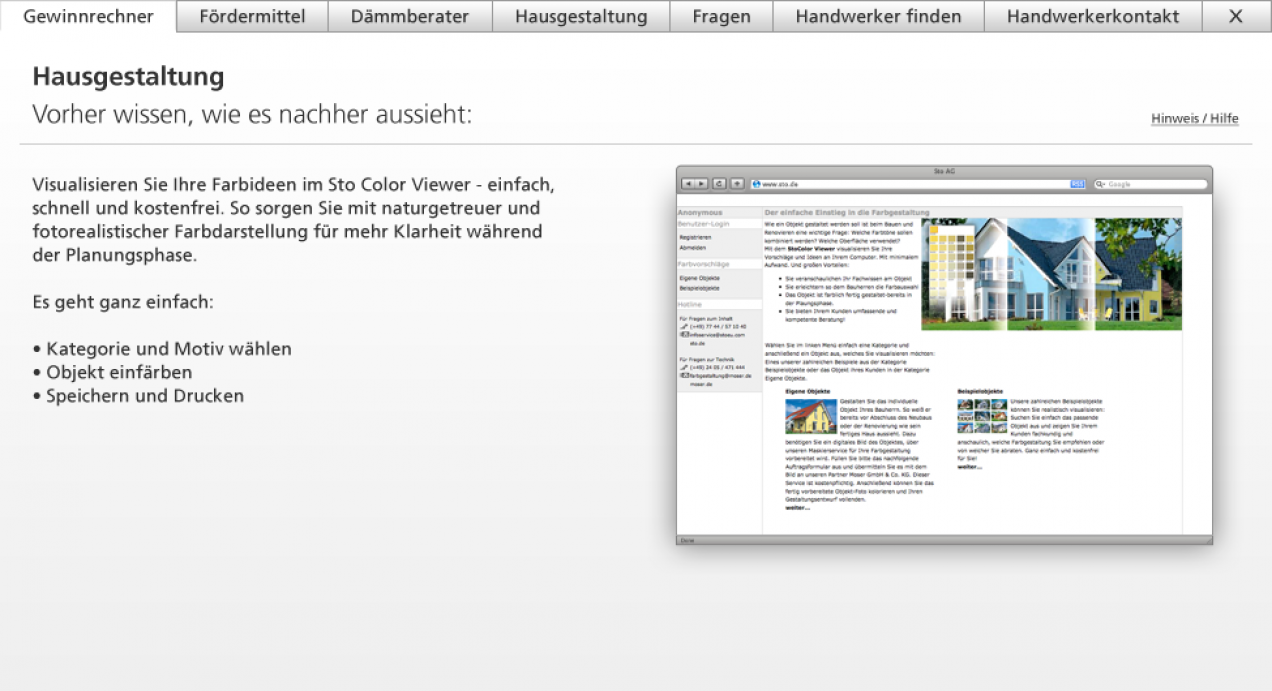Close the overlay using the X tab

click(x=1236, y=16)
